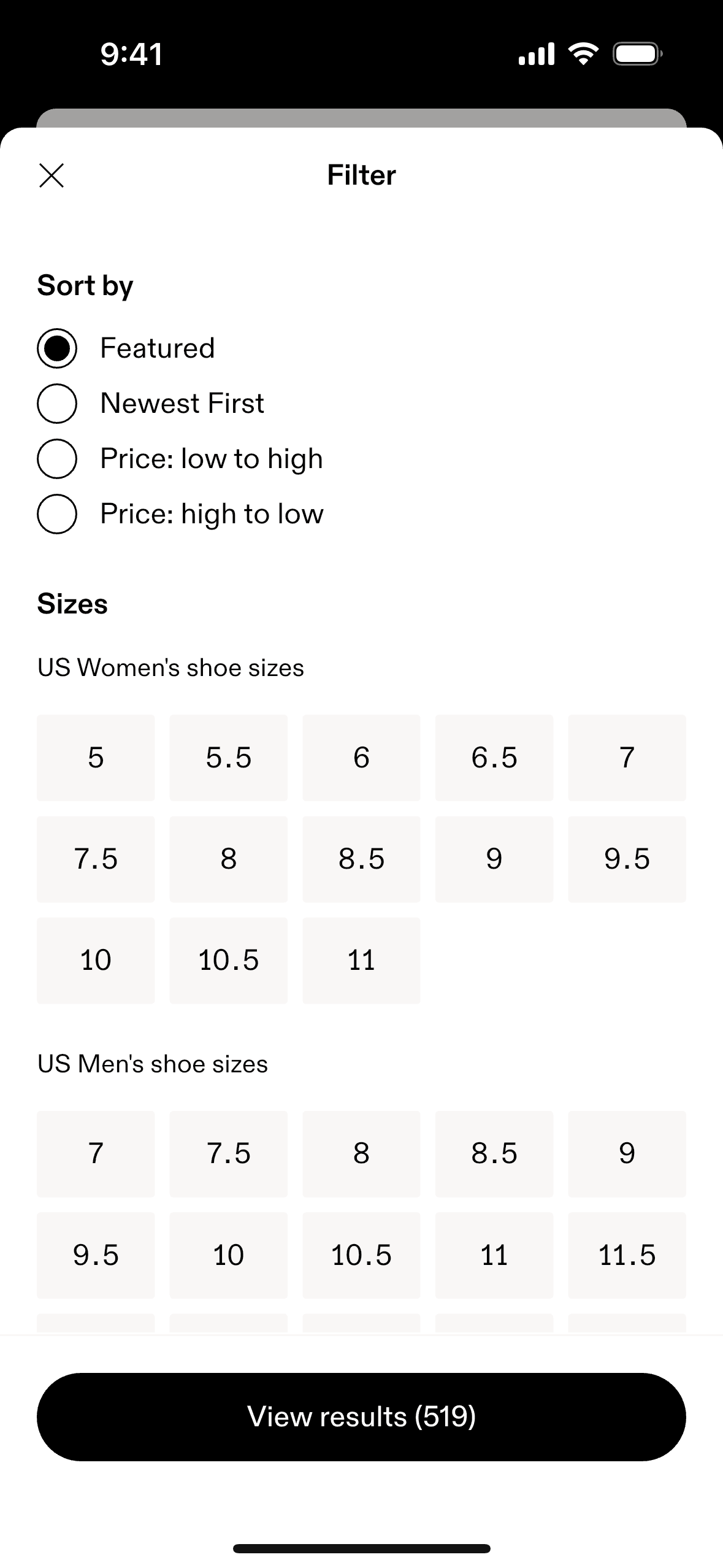Select women's shoe size 5

(x=96, y=758)
